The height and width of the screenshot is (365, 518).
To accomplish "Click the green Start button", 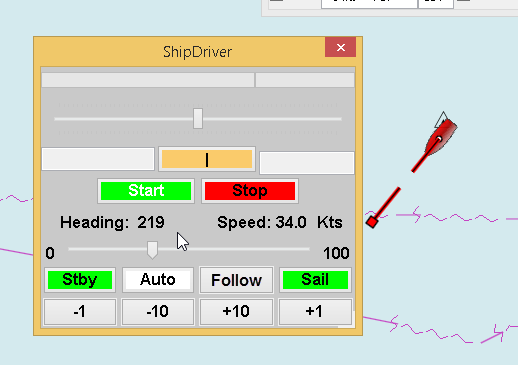I will [x=146, y=191].
